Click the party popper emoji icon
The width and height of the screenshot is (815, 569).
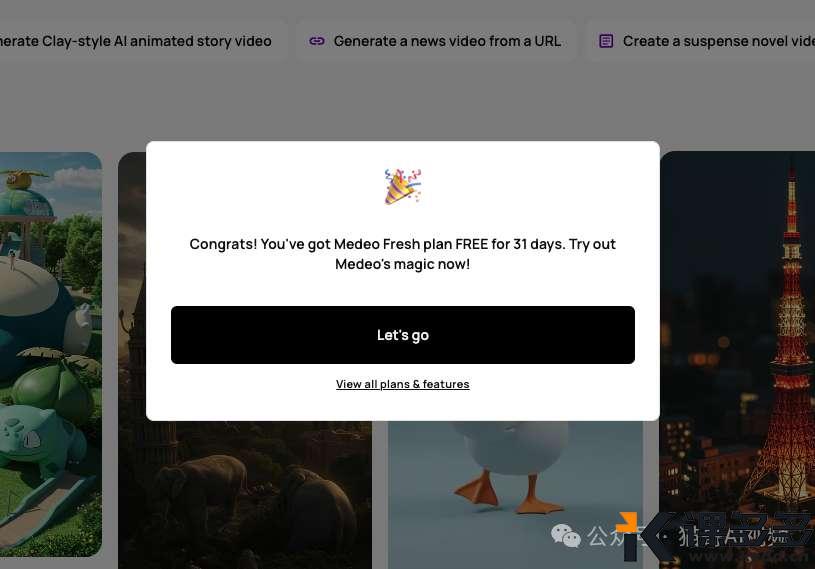pos(402,187)
